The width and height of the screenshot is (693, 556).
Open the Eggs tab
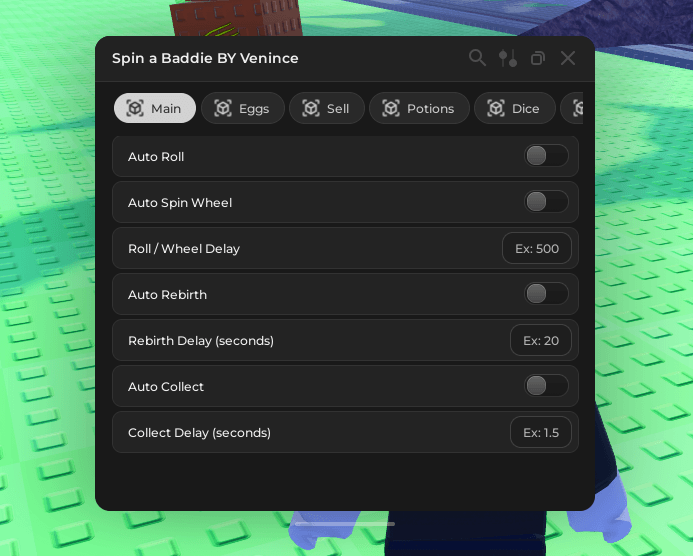(243, 108)
